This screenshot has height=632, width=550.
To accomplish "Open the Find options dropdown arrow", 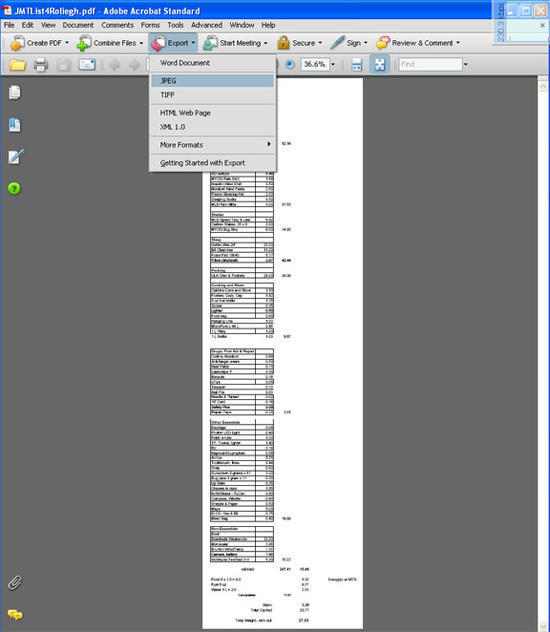I will (466, 64).
